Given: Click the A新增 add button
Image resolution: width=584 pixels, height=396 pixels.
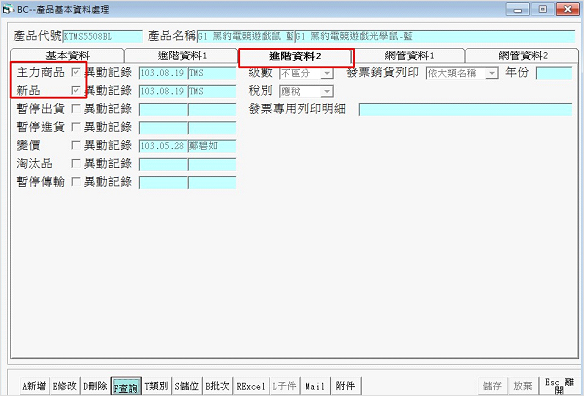Looking at the screenshot, I should coord(34,386).
